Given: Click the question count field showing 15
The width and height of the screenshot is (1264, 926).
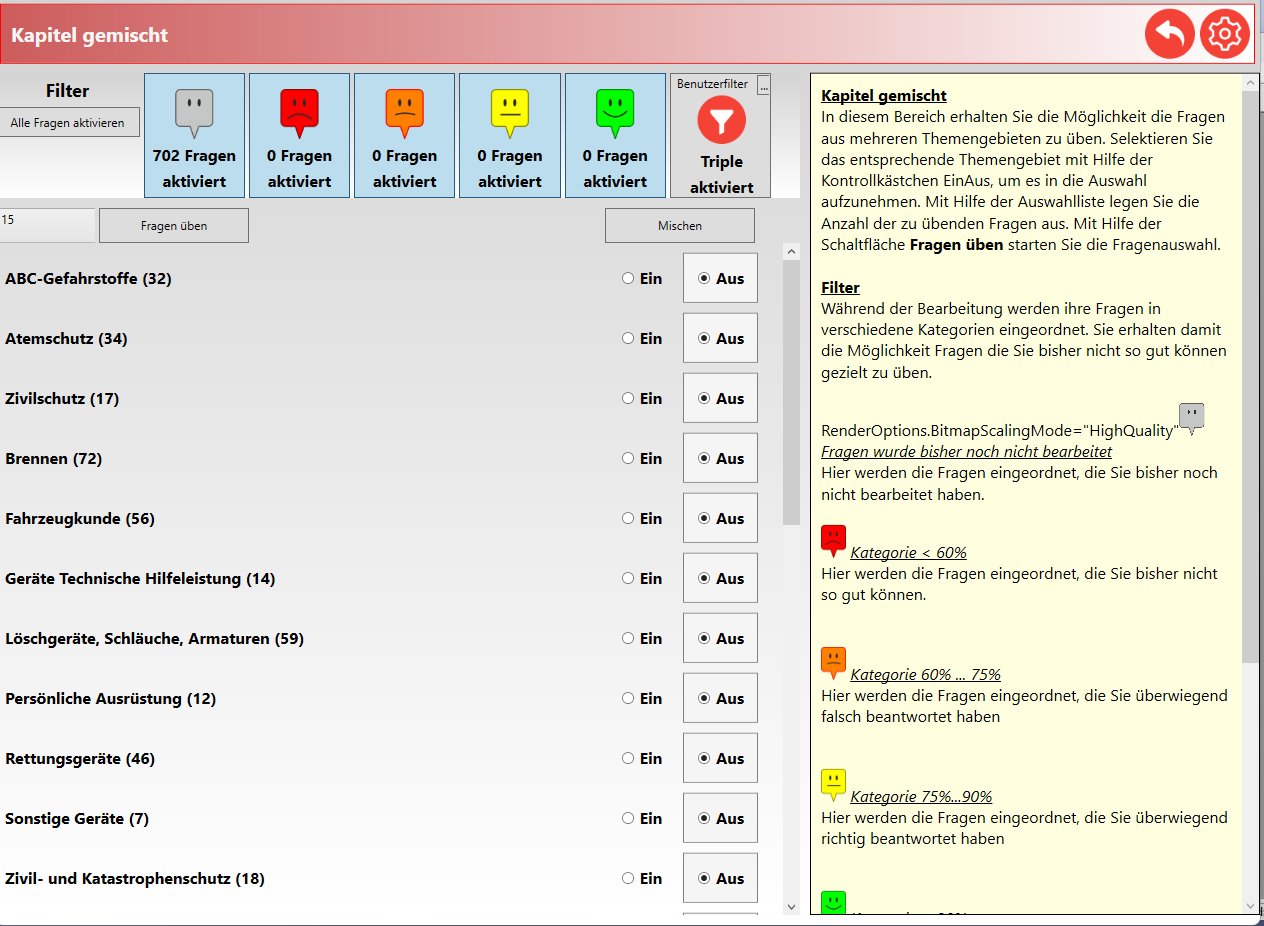Looking at the screenshot, I should coord(47,225).
